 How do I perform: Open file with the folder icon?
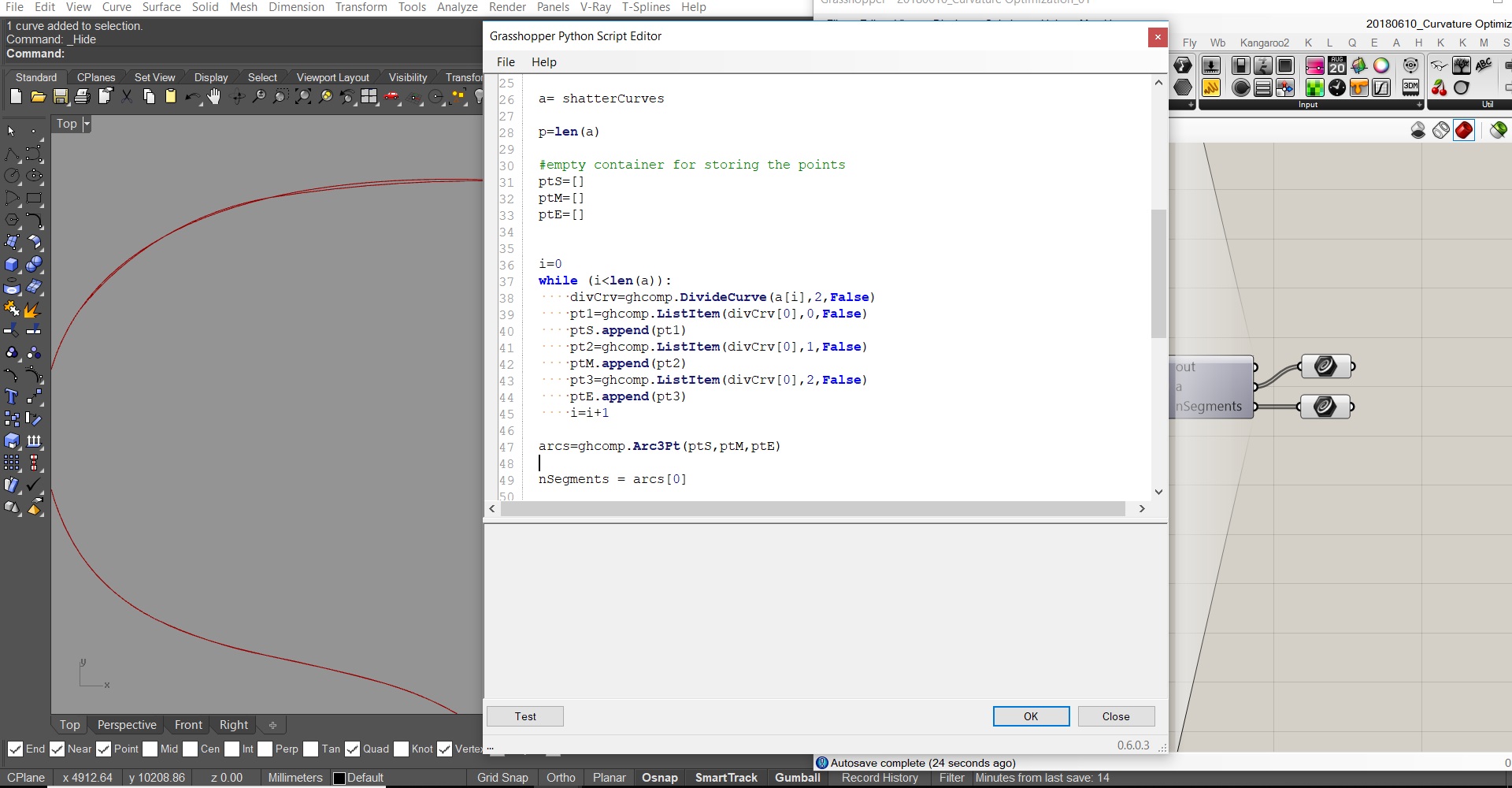tap(38, 97)
